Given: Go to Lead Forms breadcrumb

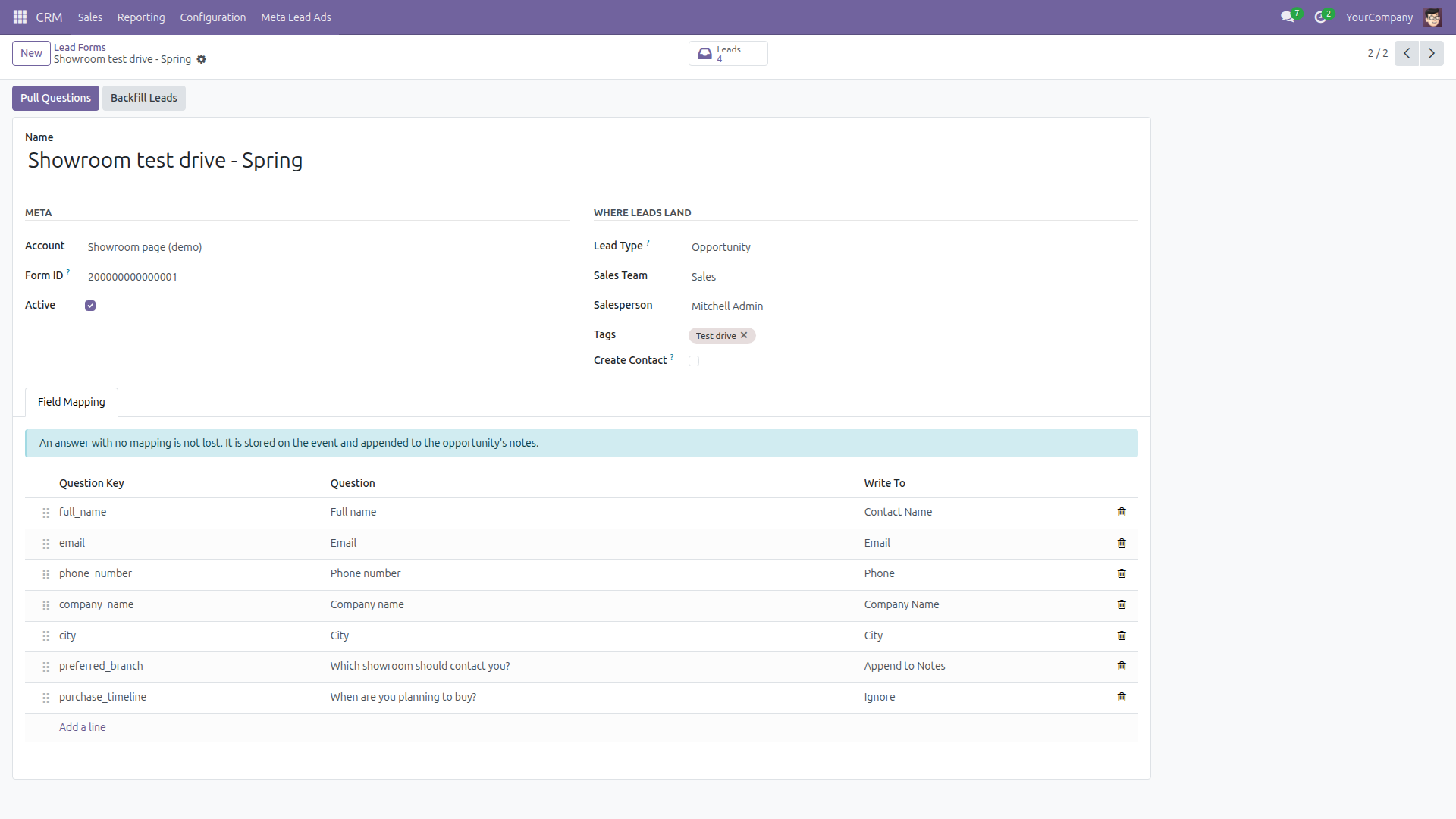Looking at the screenshot, I should coord(80,47).
